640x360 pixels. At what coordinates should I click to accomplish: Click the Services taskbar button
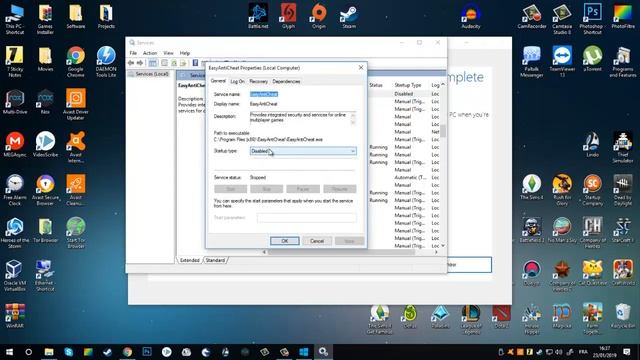323,352
